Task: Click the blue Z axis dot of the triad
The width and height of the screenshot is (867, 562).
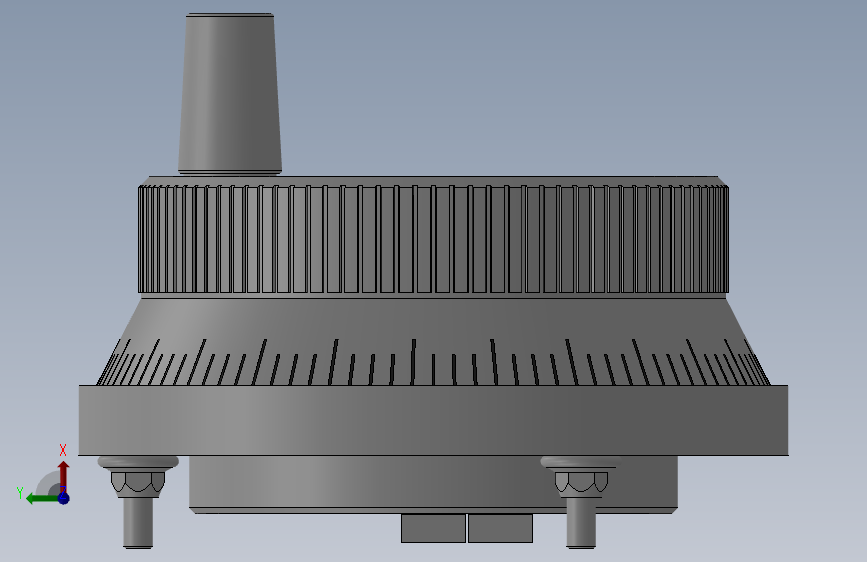Action: 64,498
